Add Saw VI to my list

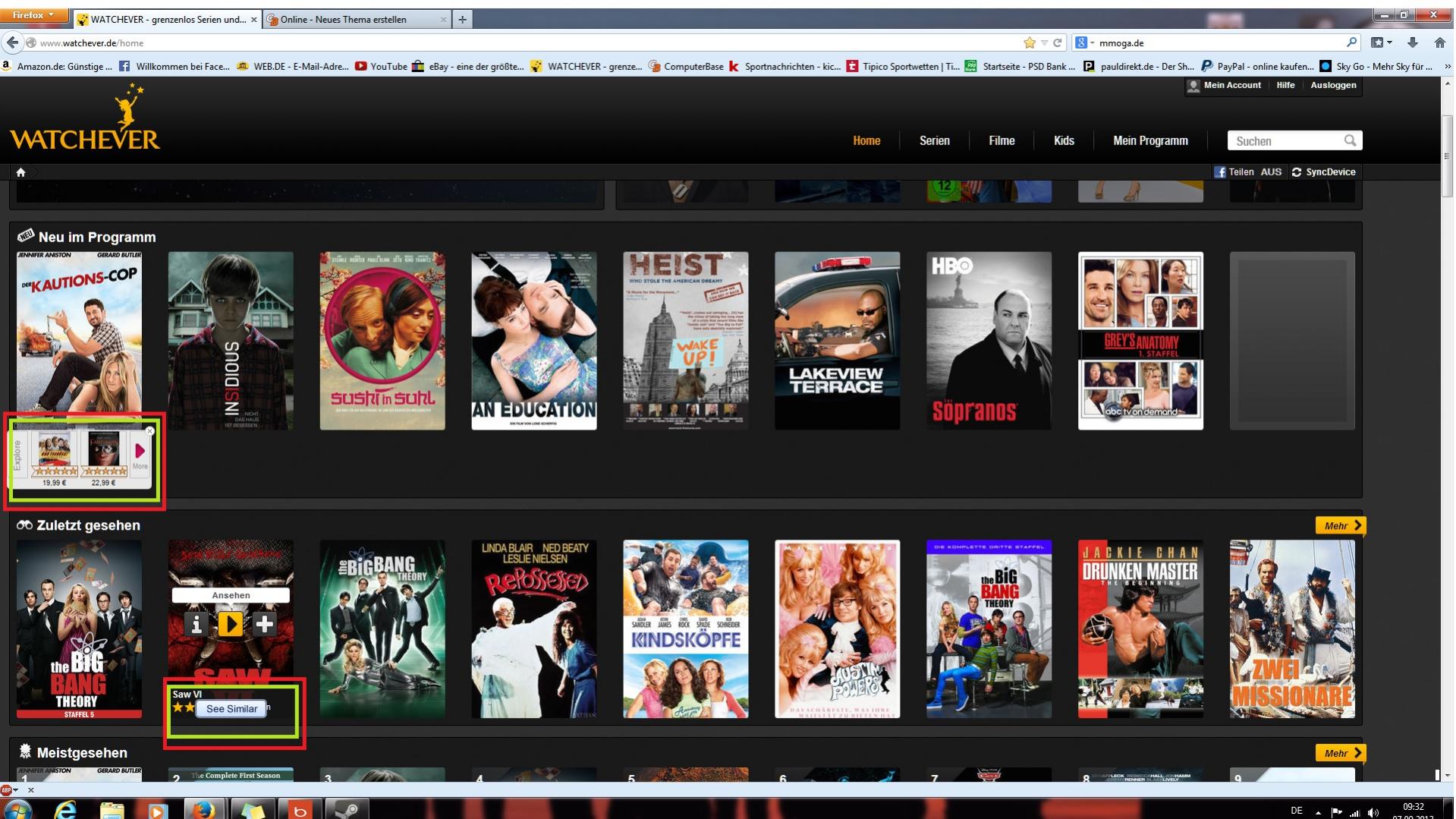[x=264, y=624]
